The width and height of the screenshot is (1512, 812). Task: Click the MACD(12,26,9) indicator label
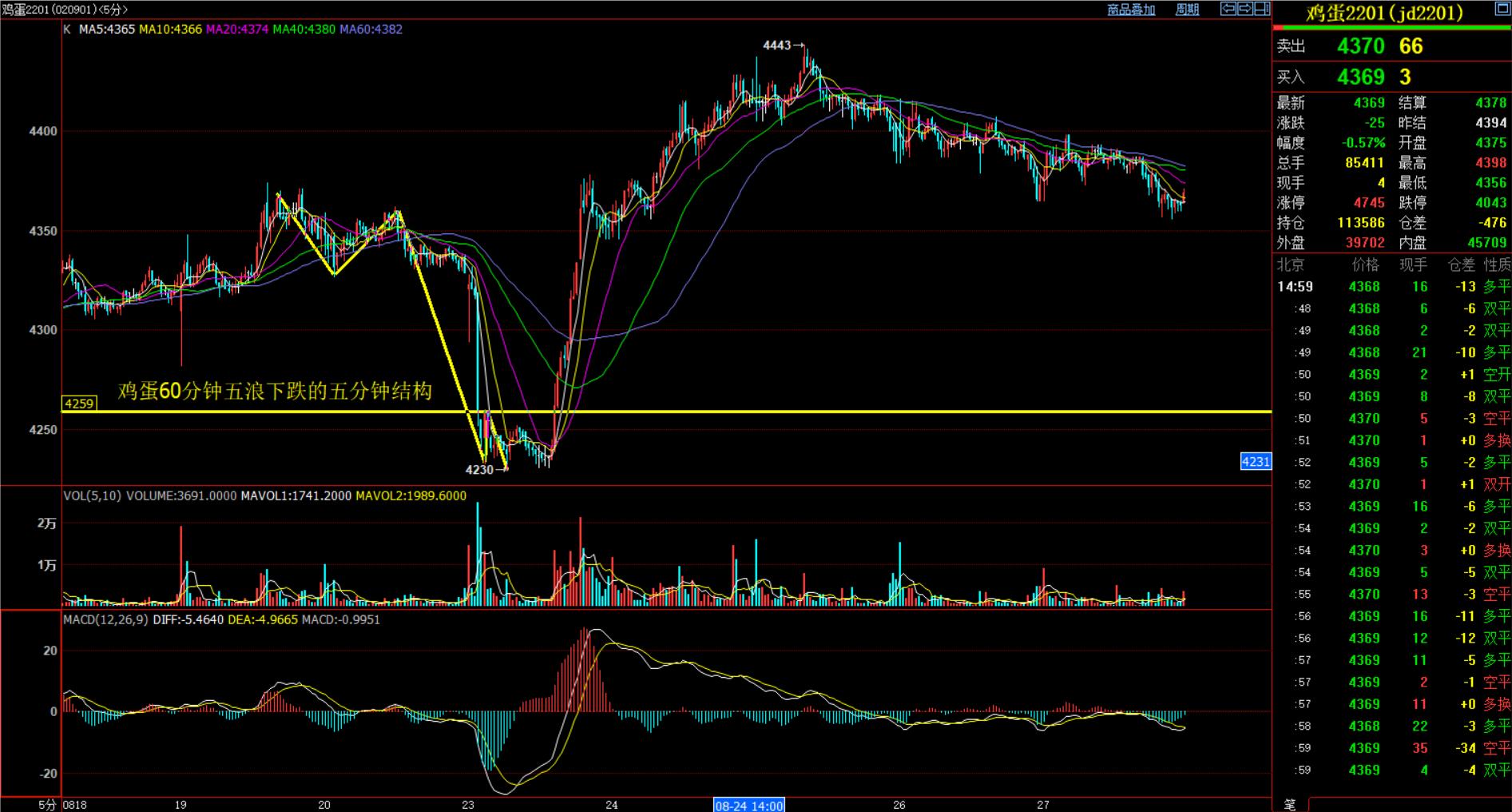click(105, 619)
